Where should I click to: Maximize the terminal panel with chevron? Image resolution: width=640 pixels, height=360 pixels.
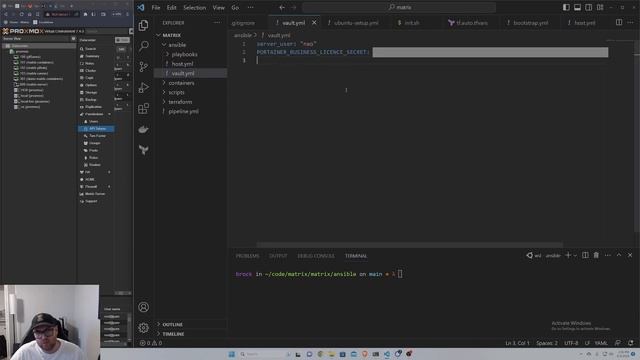(619, 255)
